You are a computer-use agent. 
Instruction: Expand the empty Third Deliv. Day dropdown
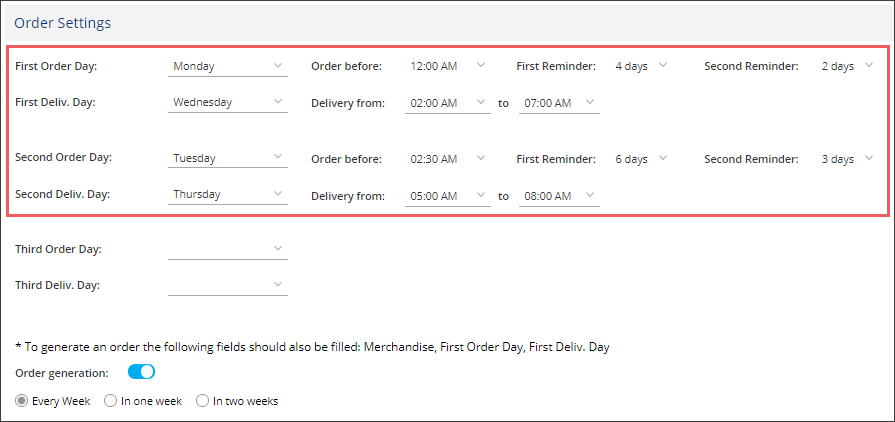coord(228,286)
